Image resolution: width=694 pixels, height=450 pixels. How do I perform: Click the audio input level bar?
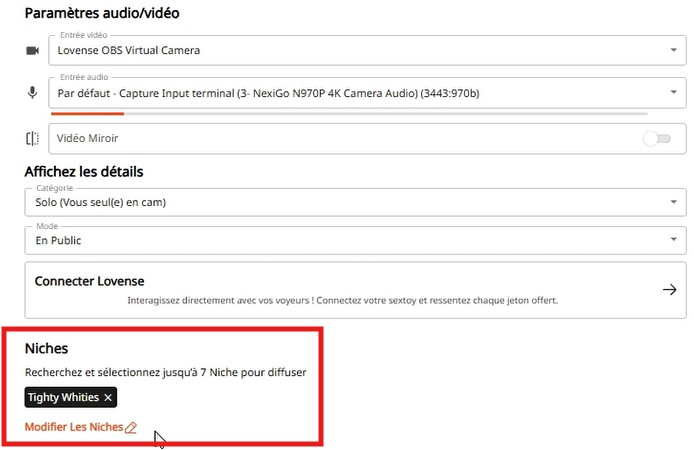click(349, 114)
